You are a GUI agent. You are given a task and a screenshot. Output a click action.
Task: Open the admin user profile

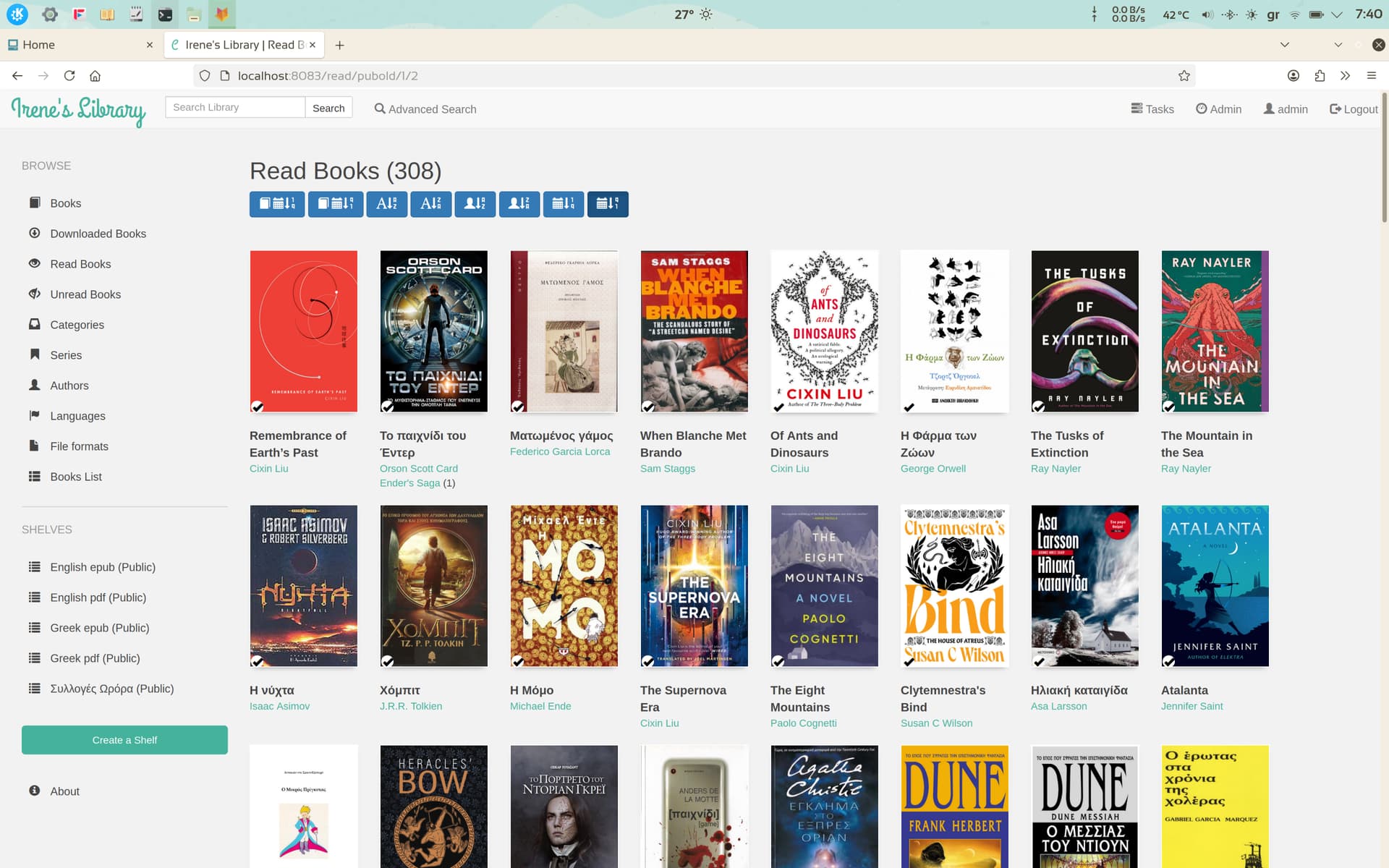[x=1286, y=109]
